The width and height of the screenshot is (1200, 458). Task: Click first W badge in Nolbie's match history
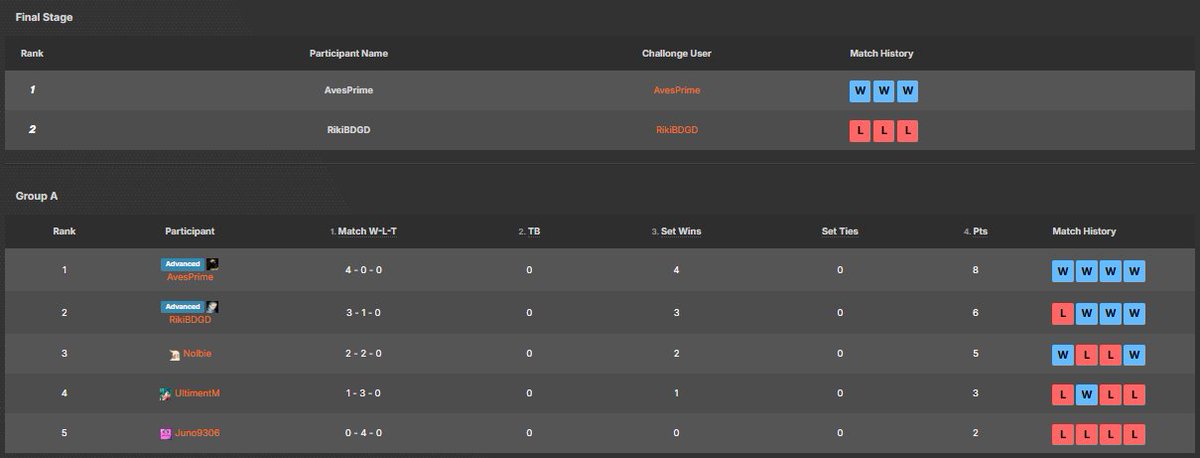click(1063, 354)
